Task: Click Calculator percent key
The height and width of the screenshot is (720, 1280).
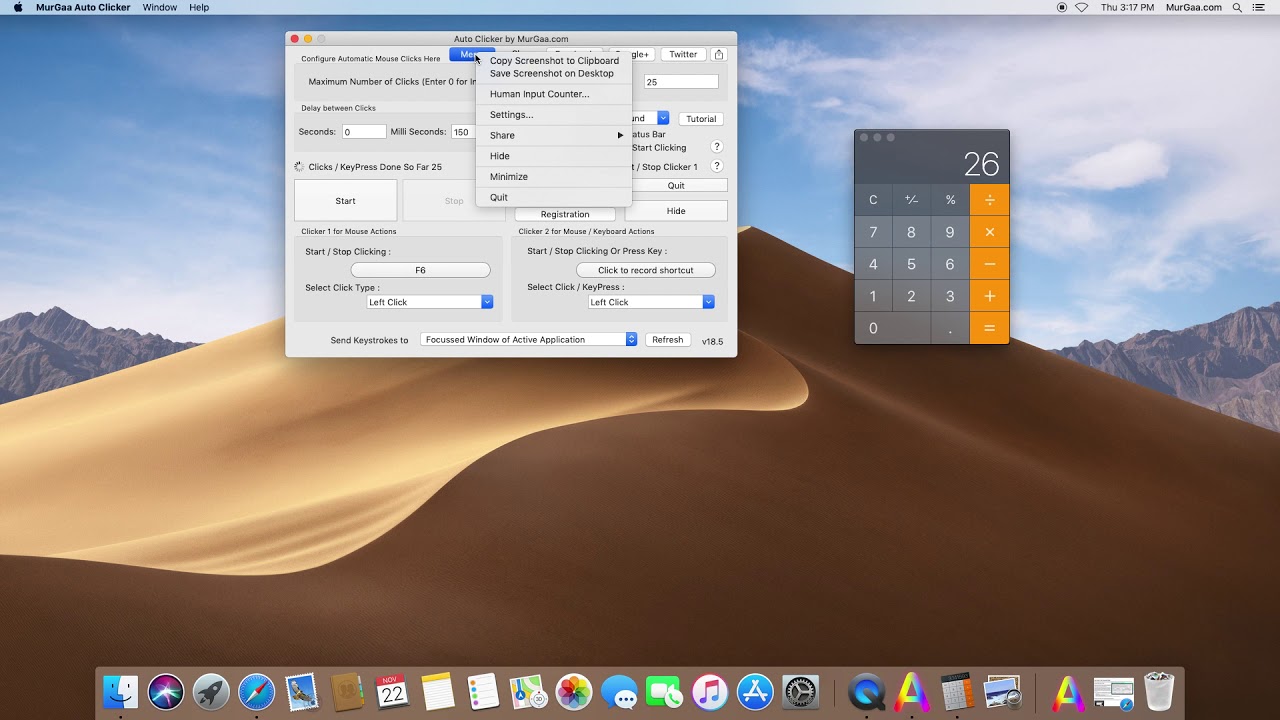Action: (x=950, y=200)
